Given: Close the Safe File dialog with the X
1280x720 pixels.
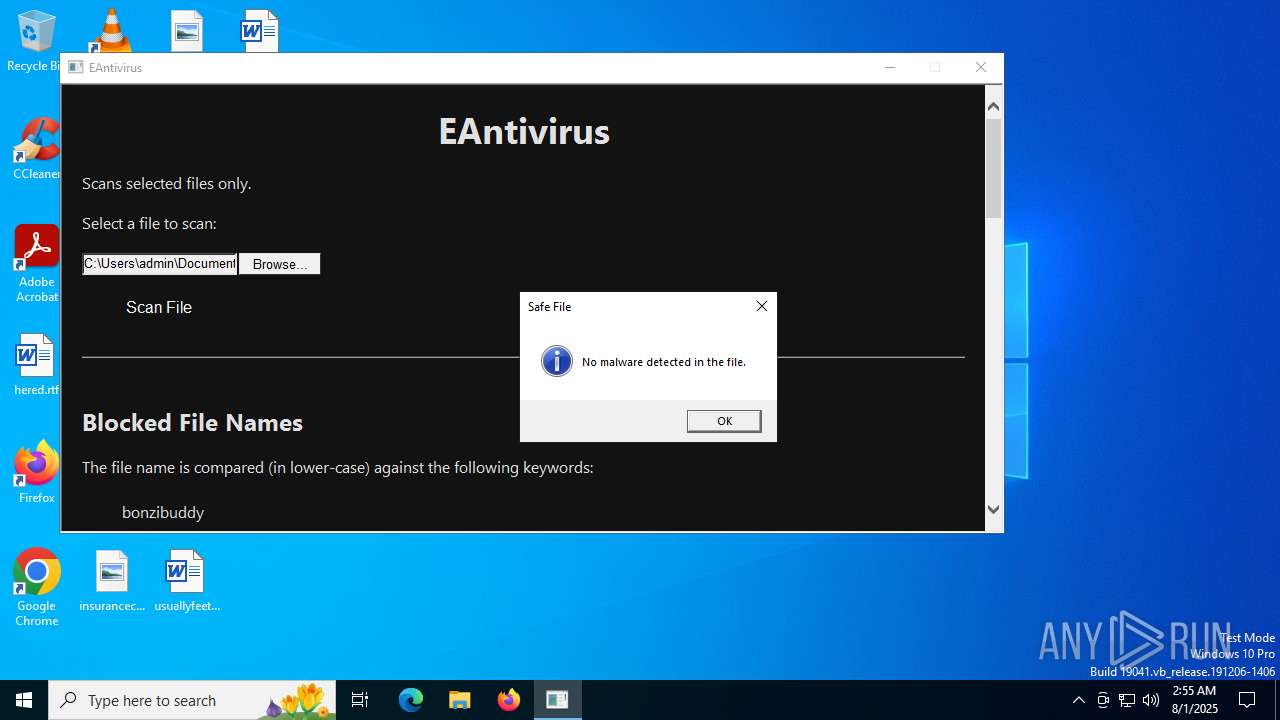Looking at the screenshot, I should 762,306.
